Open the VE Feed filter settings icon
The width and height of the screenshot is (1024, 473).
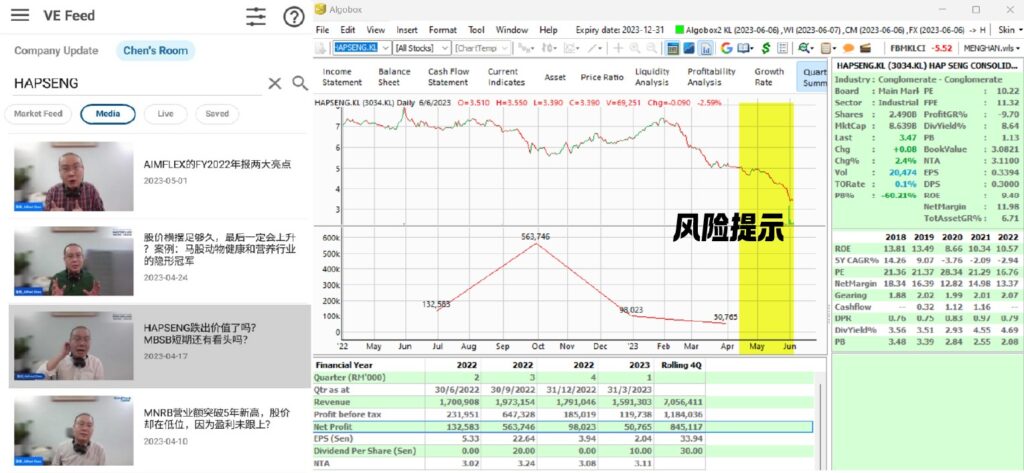tap(256, 16)
